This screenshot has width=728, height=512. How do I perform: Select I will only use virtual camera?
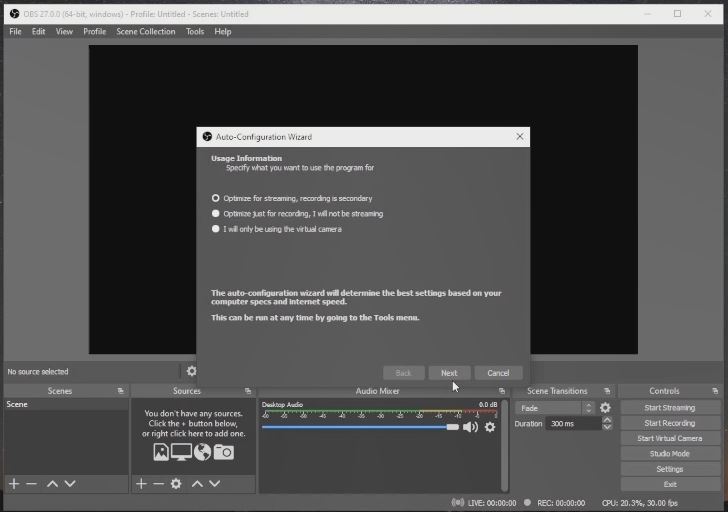[x=216, y=229]
